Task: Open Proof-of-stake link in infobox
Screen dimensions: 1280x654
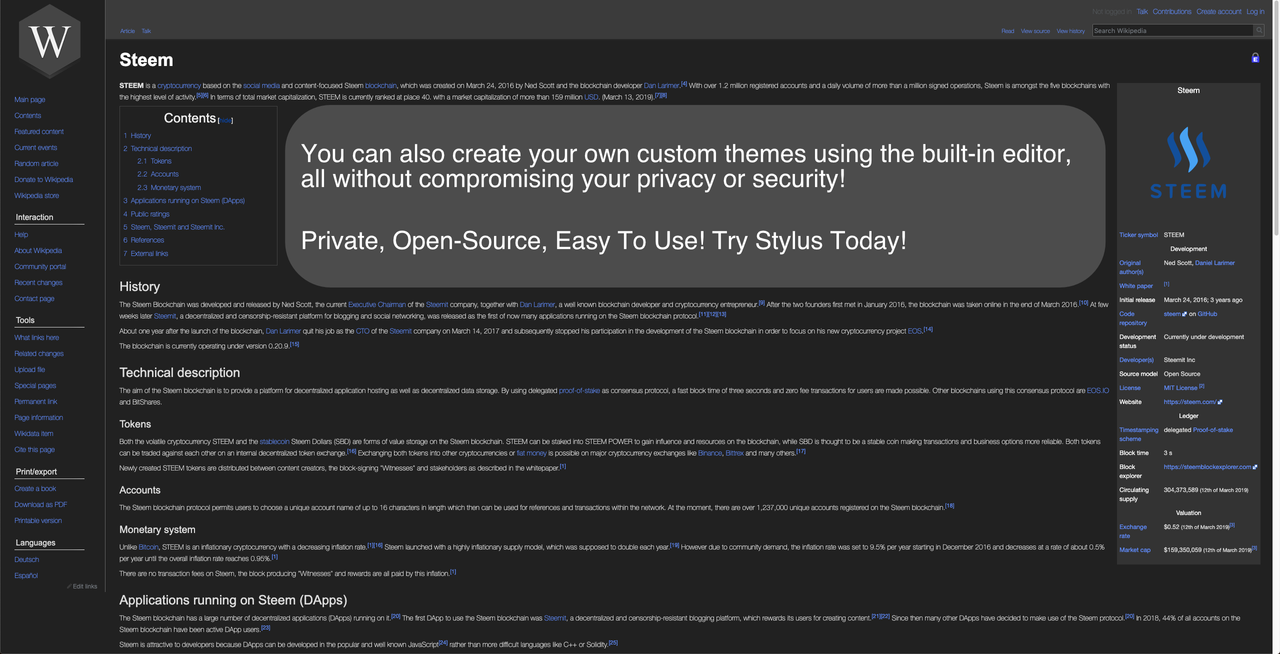Action: pos(1213,430)
